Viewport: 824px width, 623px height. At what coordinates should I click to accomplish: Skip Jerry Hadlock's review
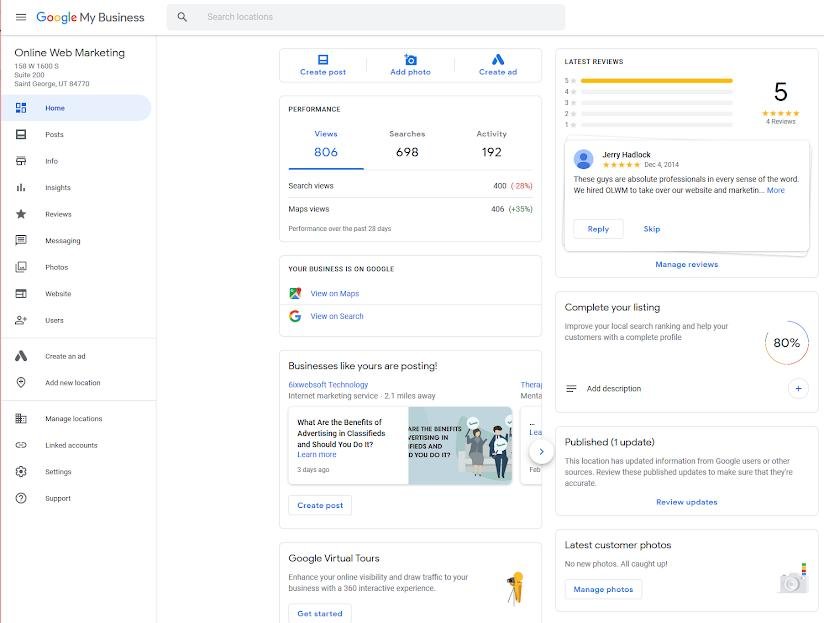652,229
